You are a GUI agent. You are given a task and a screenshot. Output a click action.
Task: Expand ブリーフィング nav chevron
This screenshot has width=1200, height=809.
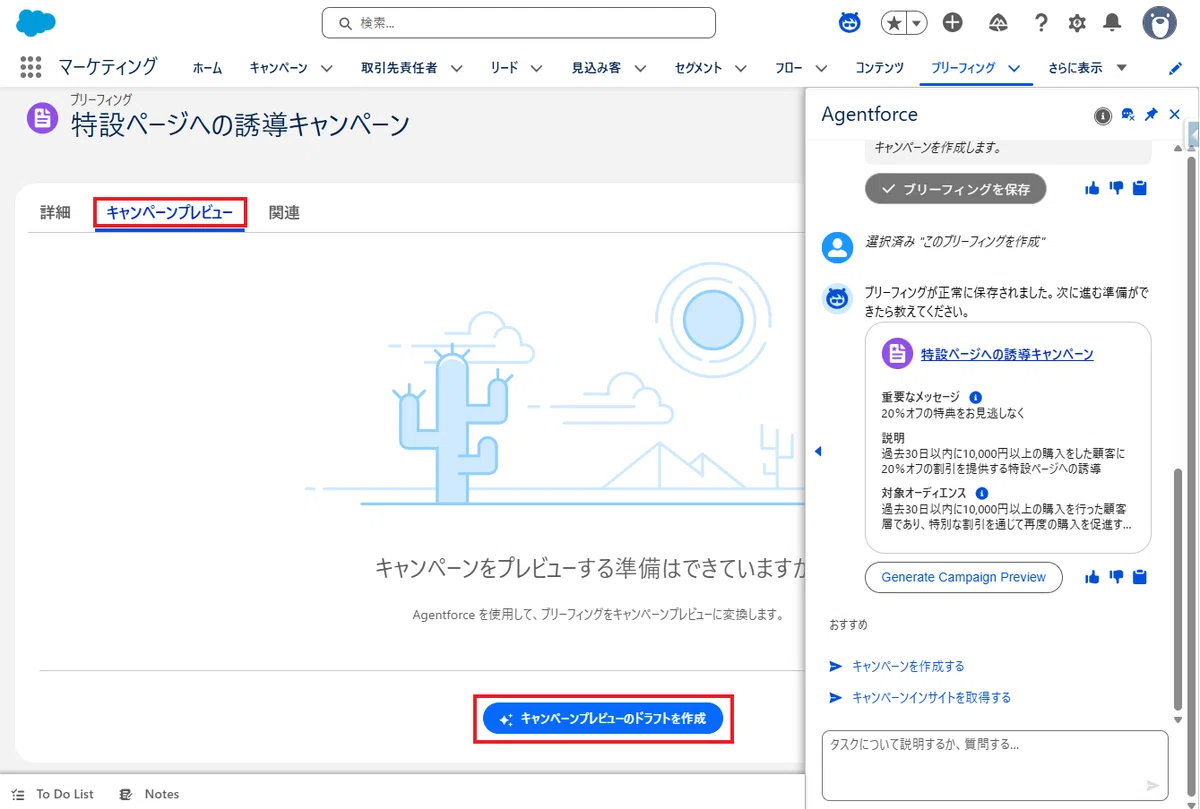point(1014,68)
